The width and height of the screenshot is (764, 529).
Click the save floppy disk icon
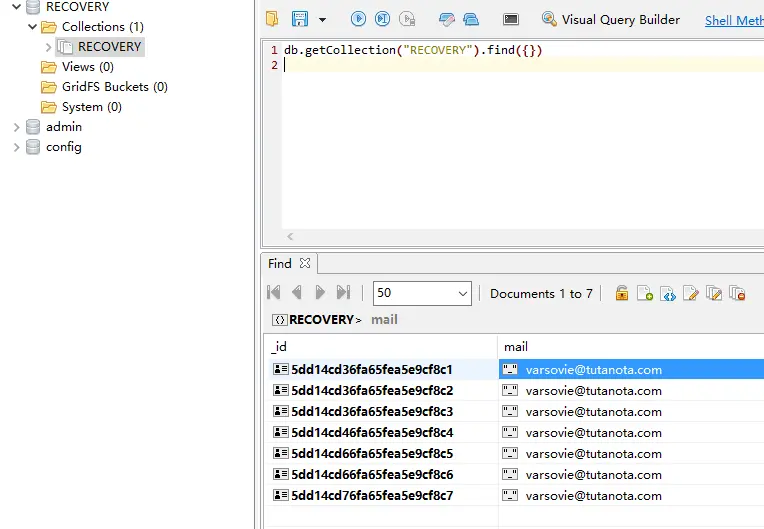click(300, 19)
